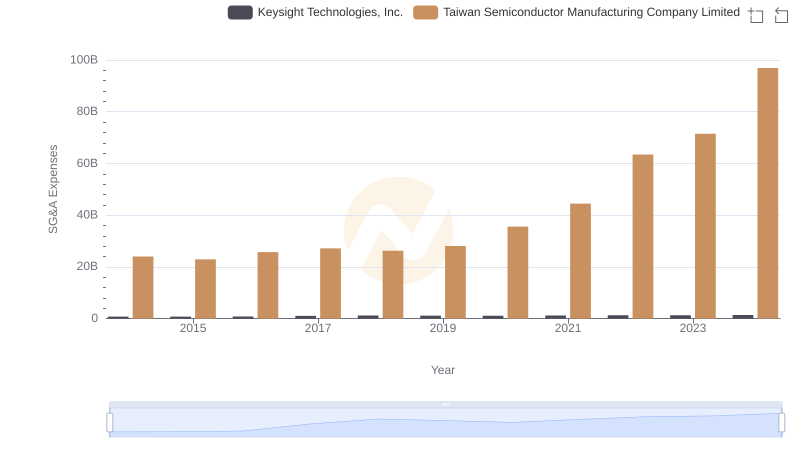The image size is (800, 461).
Task: Click the reset zoom icon
Action: 781,15
